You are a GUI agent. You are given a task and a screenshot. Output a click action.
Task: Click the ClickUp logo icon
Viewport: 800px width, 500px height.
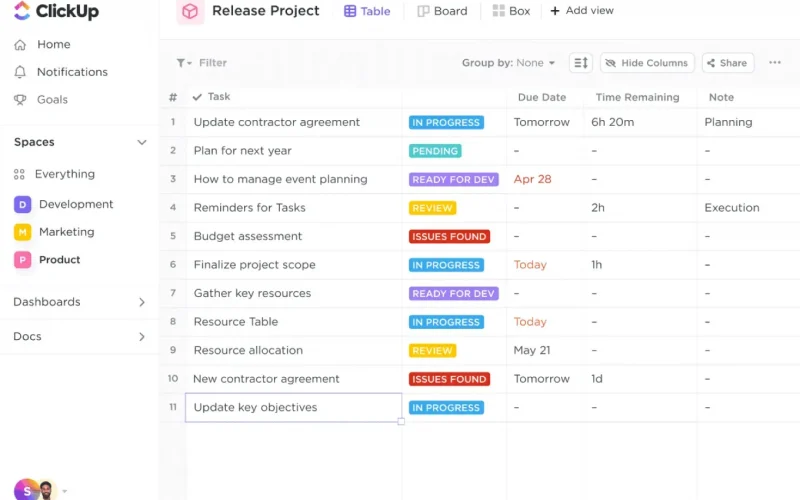[22, 12]
